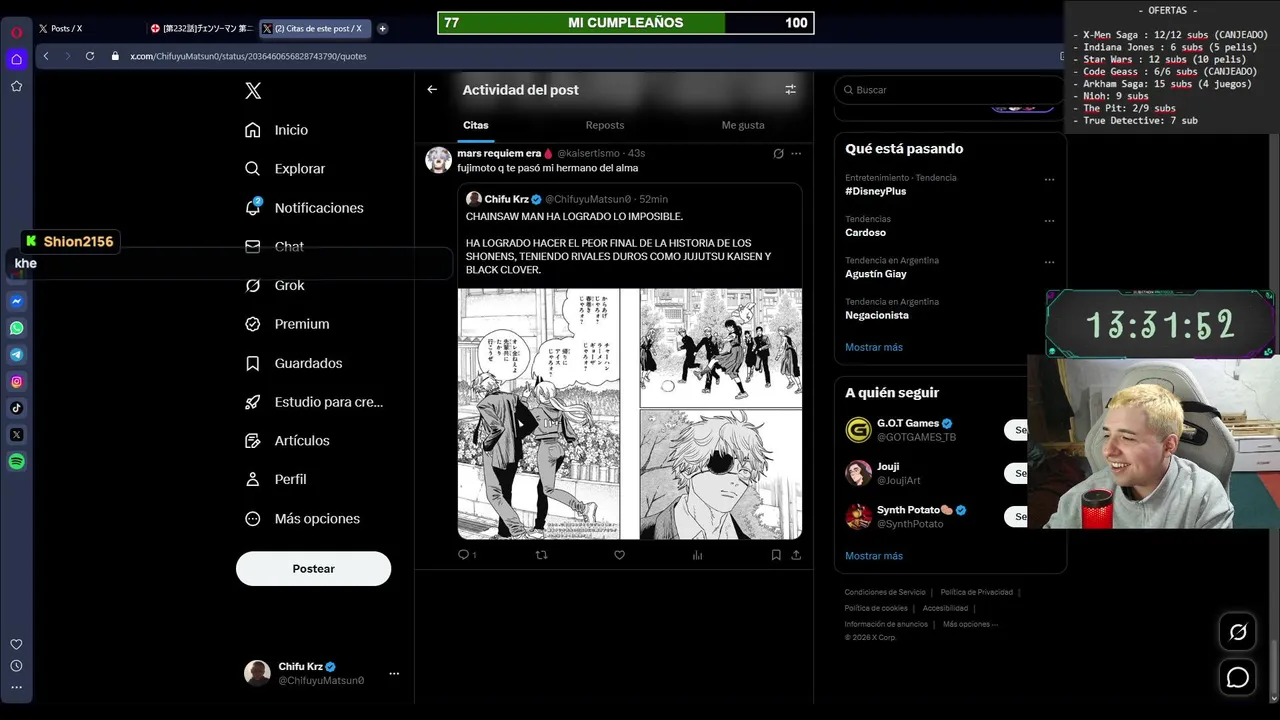This screenshot has width=1280, height=720.
Task: Open options for Agustín Giay trend
Action: [x=1049, y=262]
